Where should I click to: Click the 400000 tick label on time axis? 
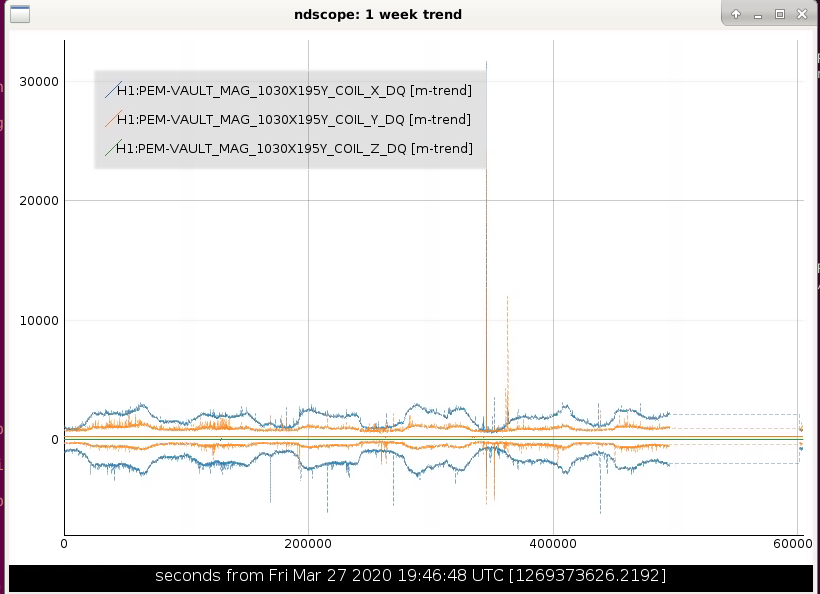pos(553,544)
